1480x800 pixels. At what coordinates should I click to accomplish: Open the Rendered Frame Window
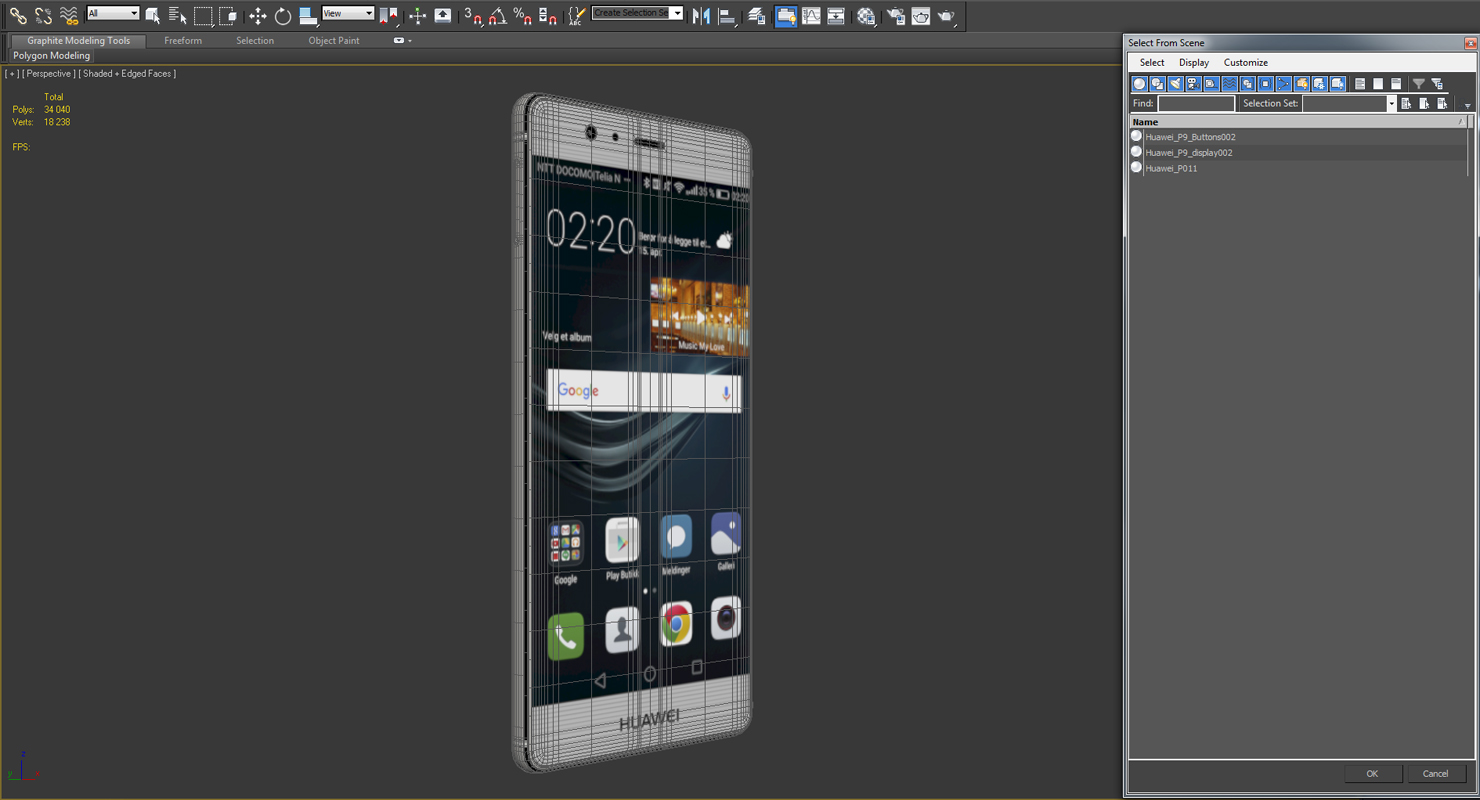click(921, 15)
